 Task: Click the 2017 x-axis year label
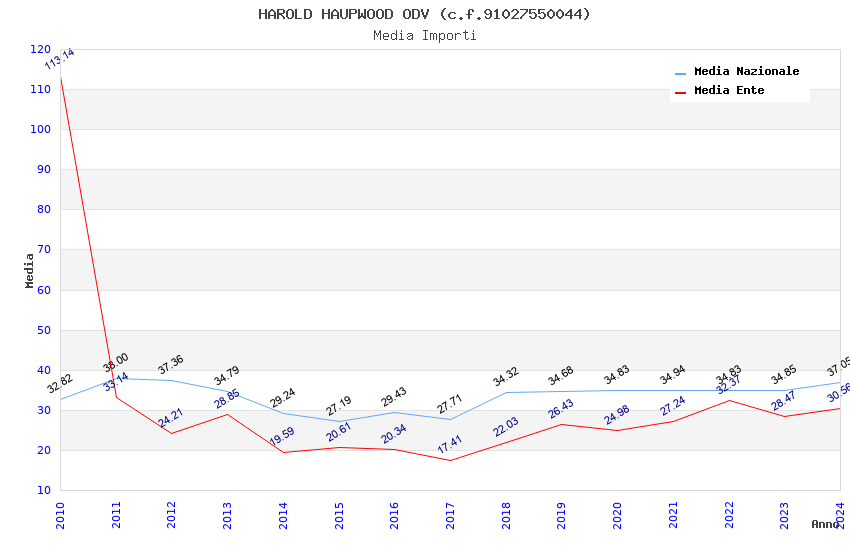click(x=450, y=516)
